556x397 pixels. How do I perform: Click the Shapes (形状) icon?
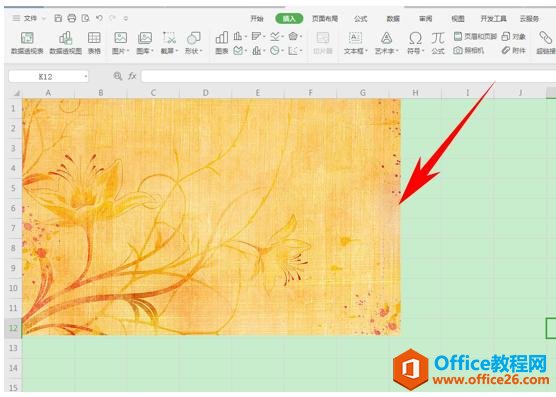tap(194, 38)
